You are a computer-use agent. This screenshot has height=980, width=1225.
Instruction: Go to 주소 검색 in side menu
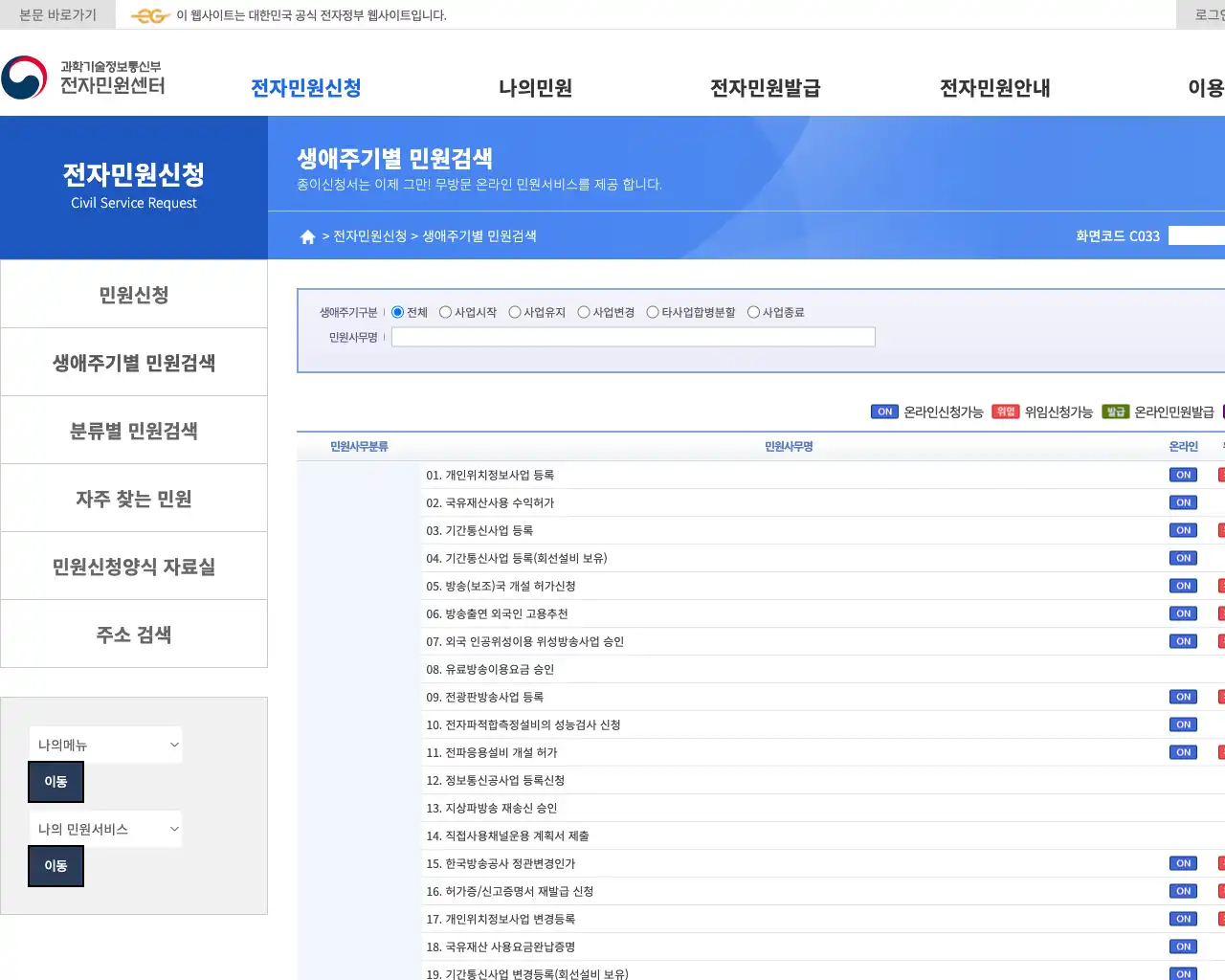coord(134,635)
